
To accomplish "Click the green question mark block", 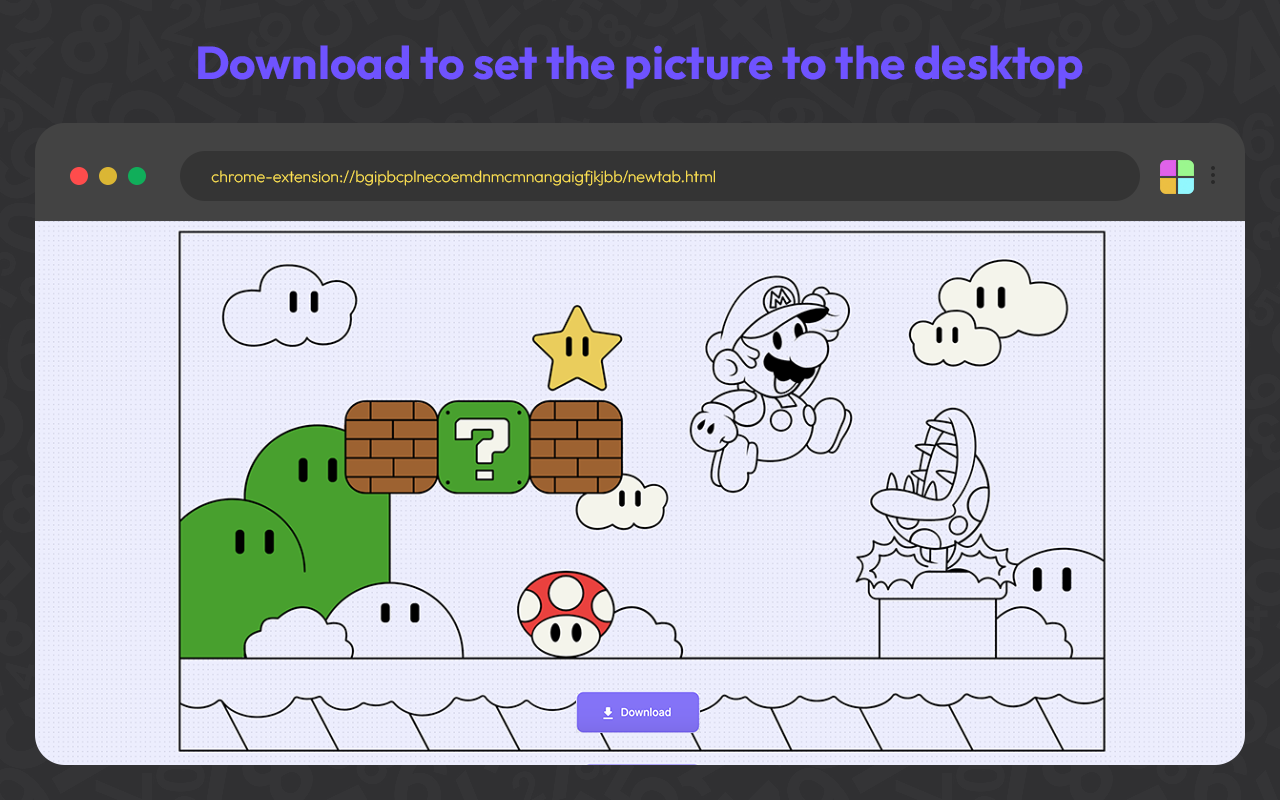I will pyautogui.click(x=484, y=447).
